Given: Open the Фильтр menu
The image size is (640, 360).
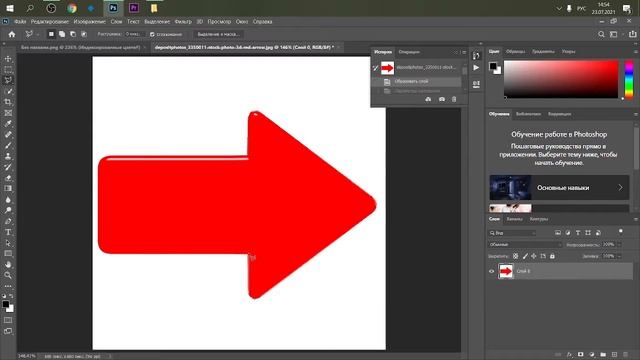Looking at the screenshot, I should click(x=183, y=22).
